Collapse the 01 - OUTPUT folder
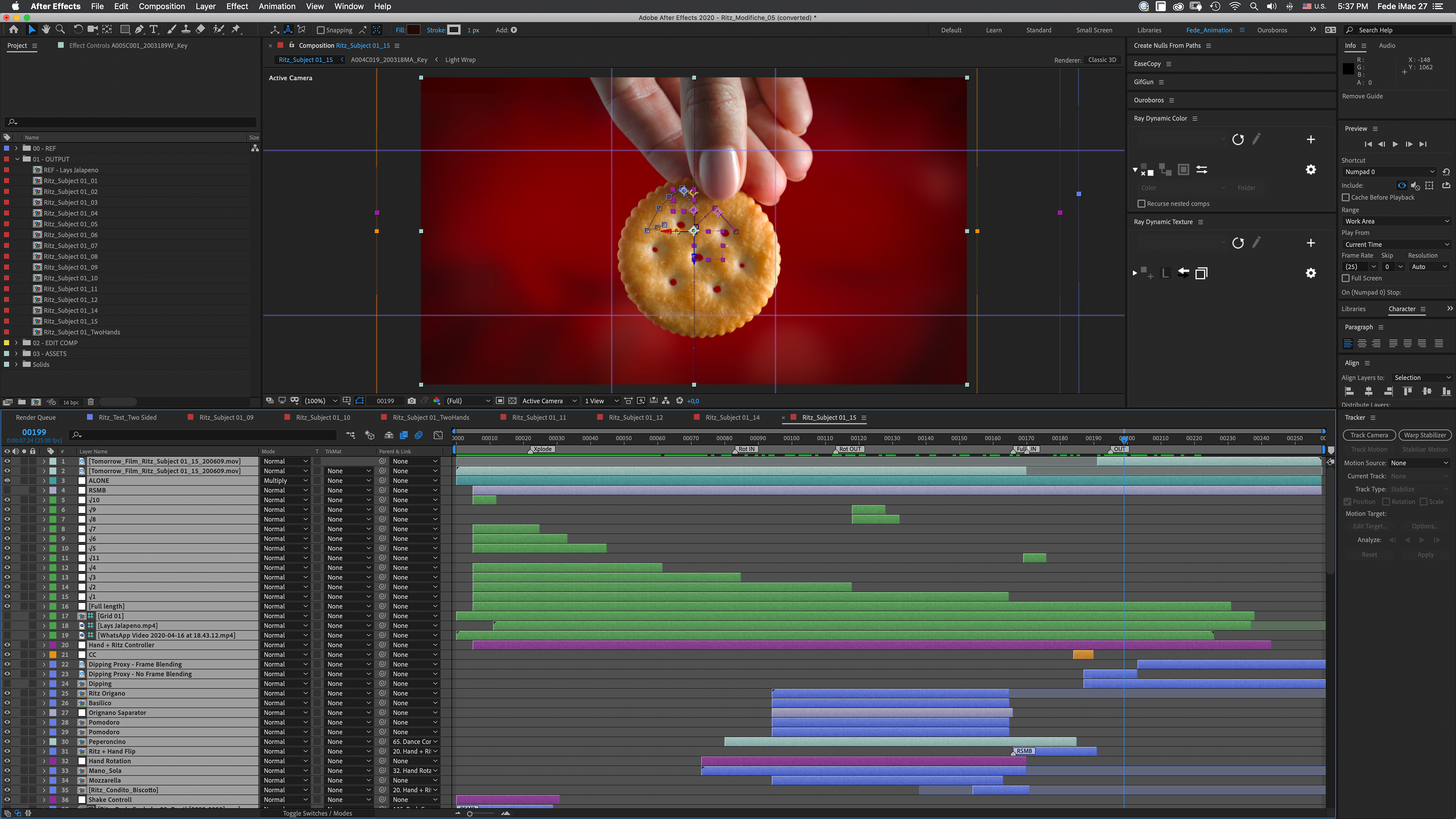Image resolution: width=1456 pixels, height=819 pixels. 16,159
